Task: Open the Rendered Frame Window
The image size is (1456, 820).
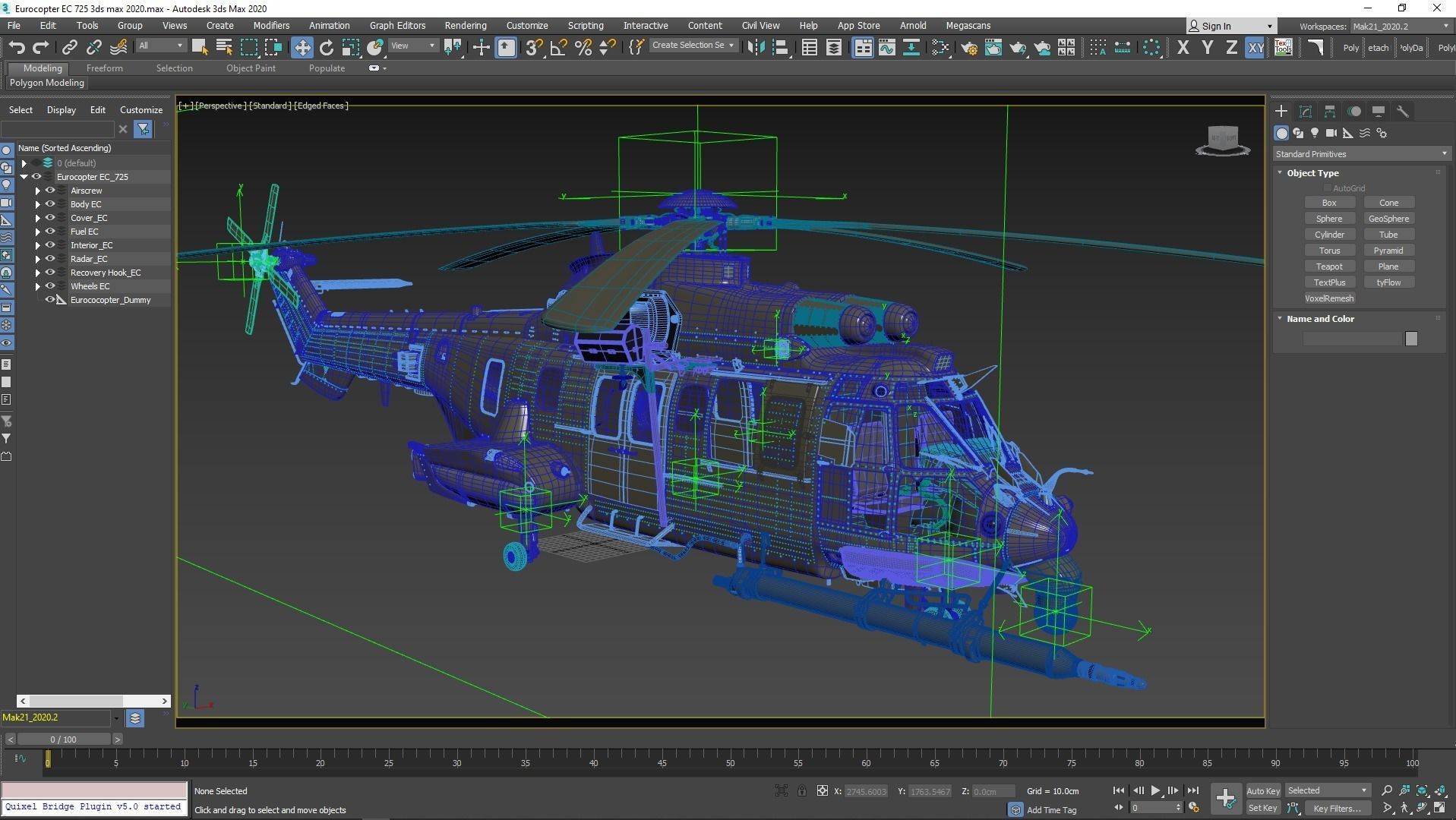Action: pos(993,48)
